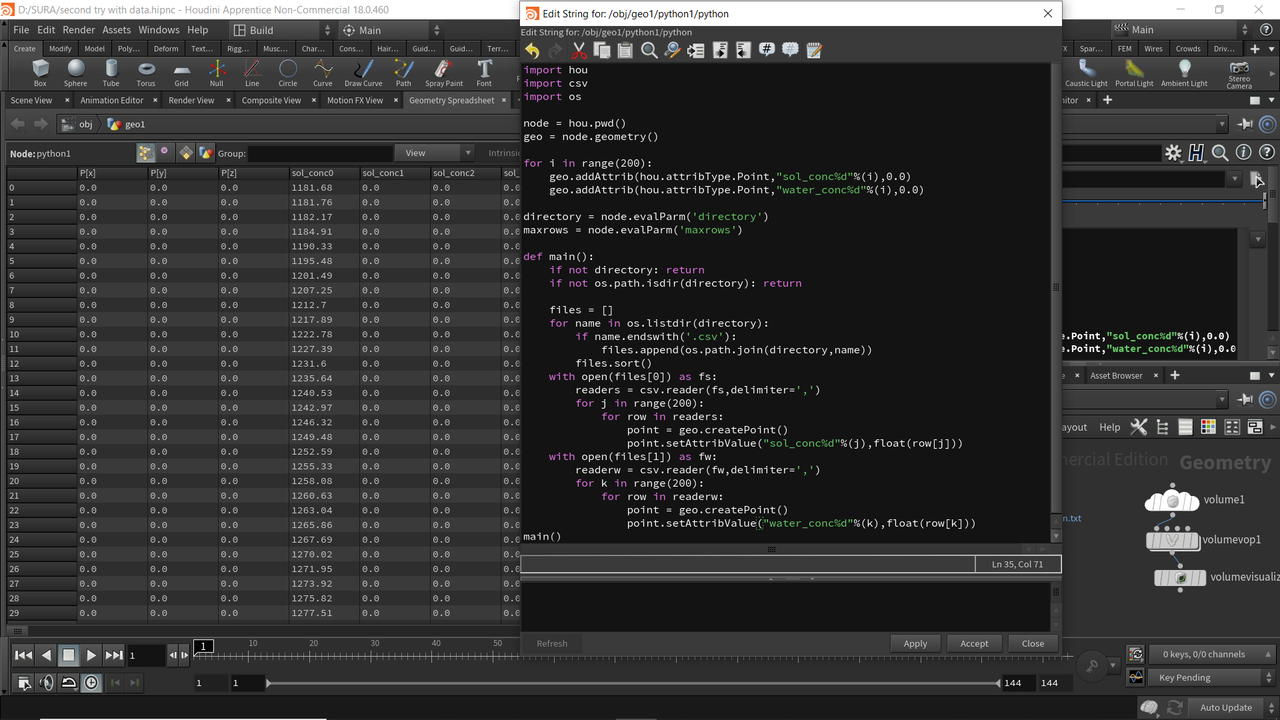The height and width of the screenshot is (720, 1280).
Task: Toggle Points attribute view in spreadsheet
Action: click(146, 153)
